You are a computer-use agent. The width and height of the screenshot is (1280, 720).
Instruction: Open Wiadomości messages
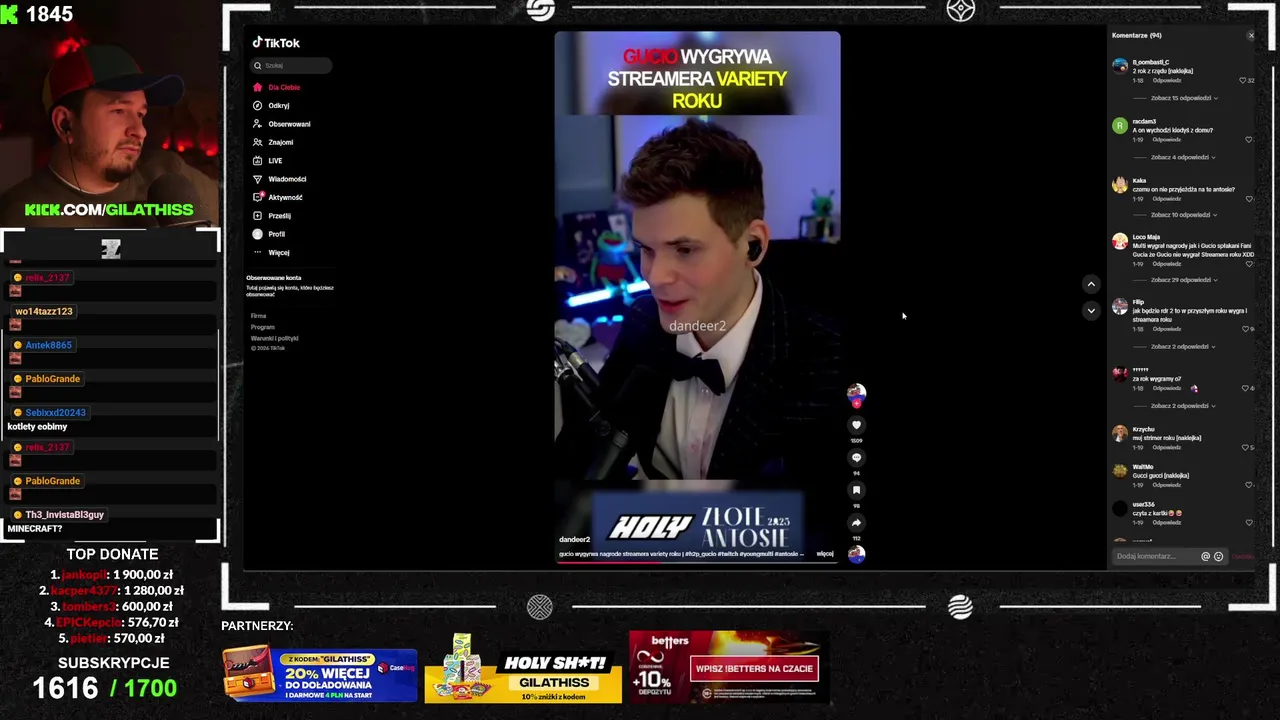pyautogui.click(x=280, y=179)
